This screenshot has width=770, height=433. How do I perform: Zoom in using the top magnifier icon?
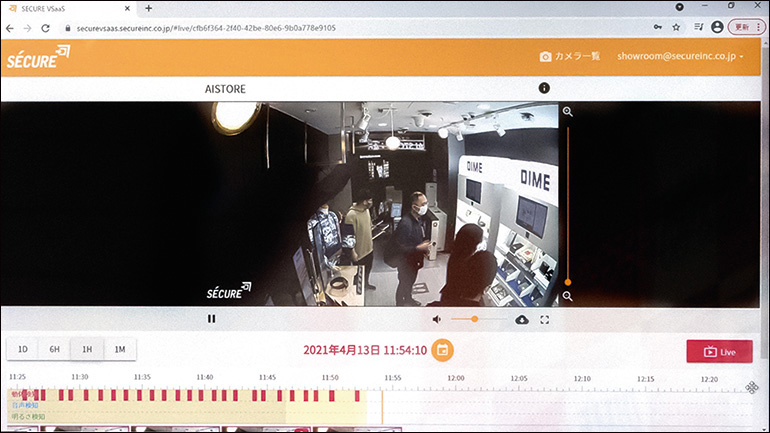pos(568,111)
